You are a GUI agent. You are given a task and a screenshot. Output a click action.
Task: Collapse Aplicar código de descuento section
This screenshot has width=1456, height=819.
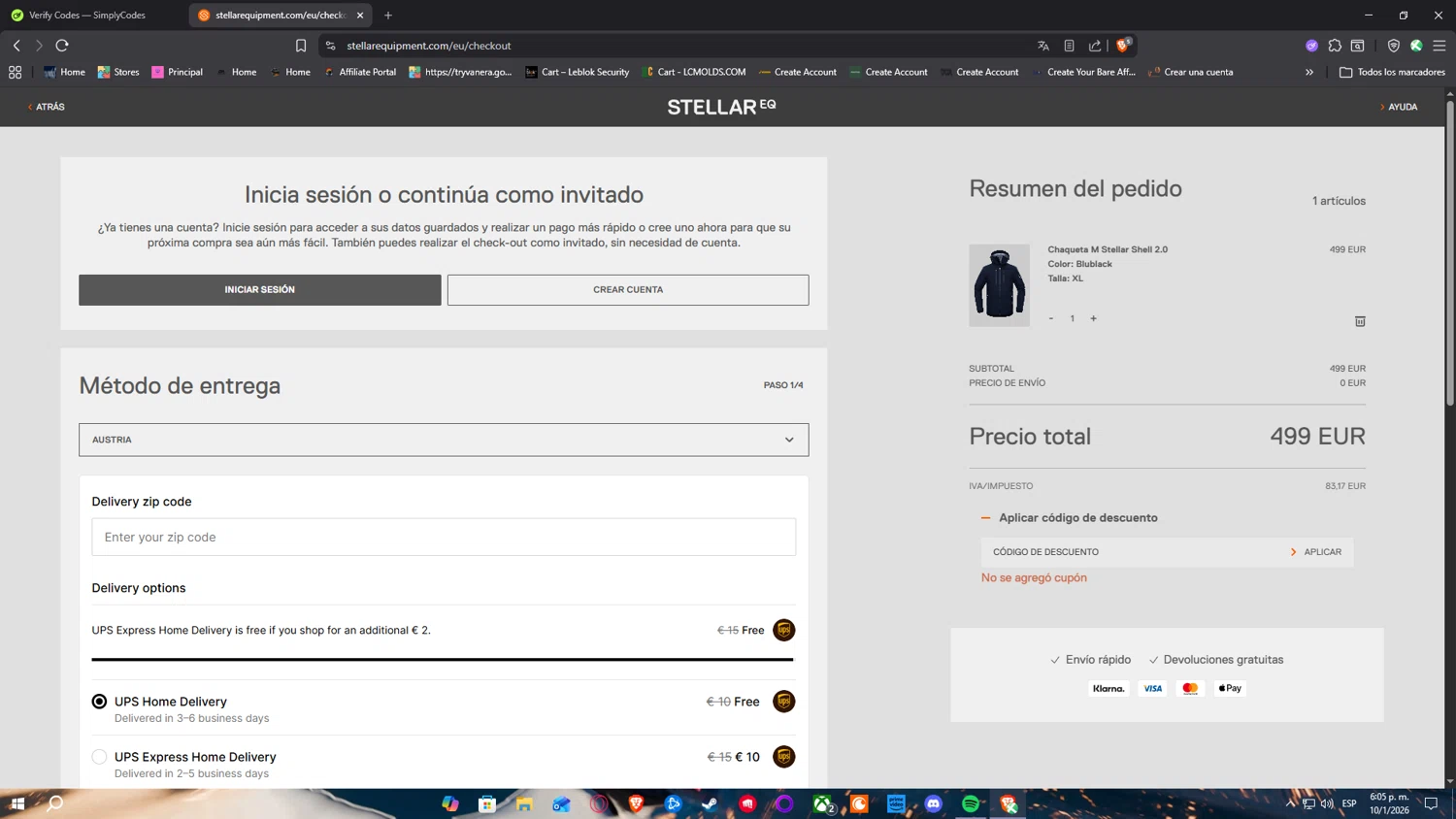coord(1069,518)
